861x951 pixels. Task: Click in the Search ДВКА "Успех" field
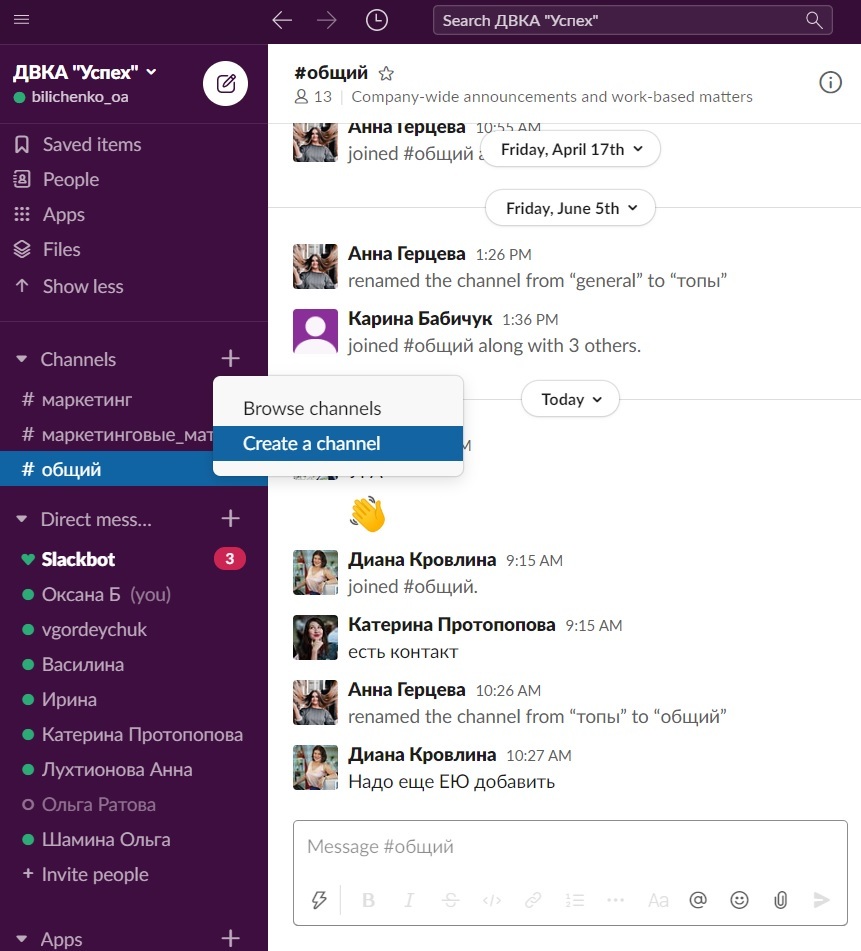tap(632, 21)
